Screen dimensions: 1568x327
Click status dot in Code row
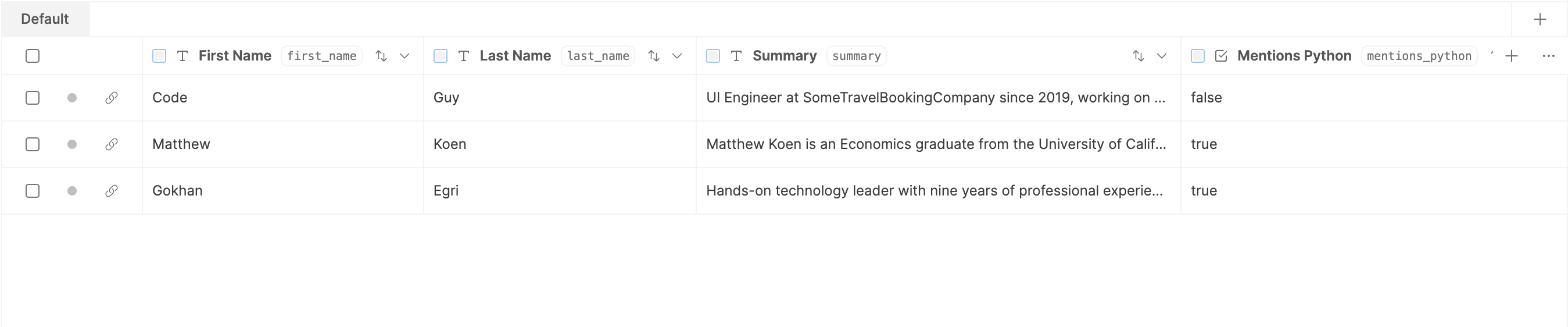72,97
